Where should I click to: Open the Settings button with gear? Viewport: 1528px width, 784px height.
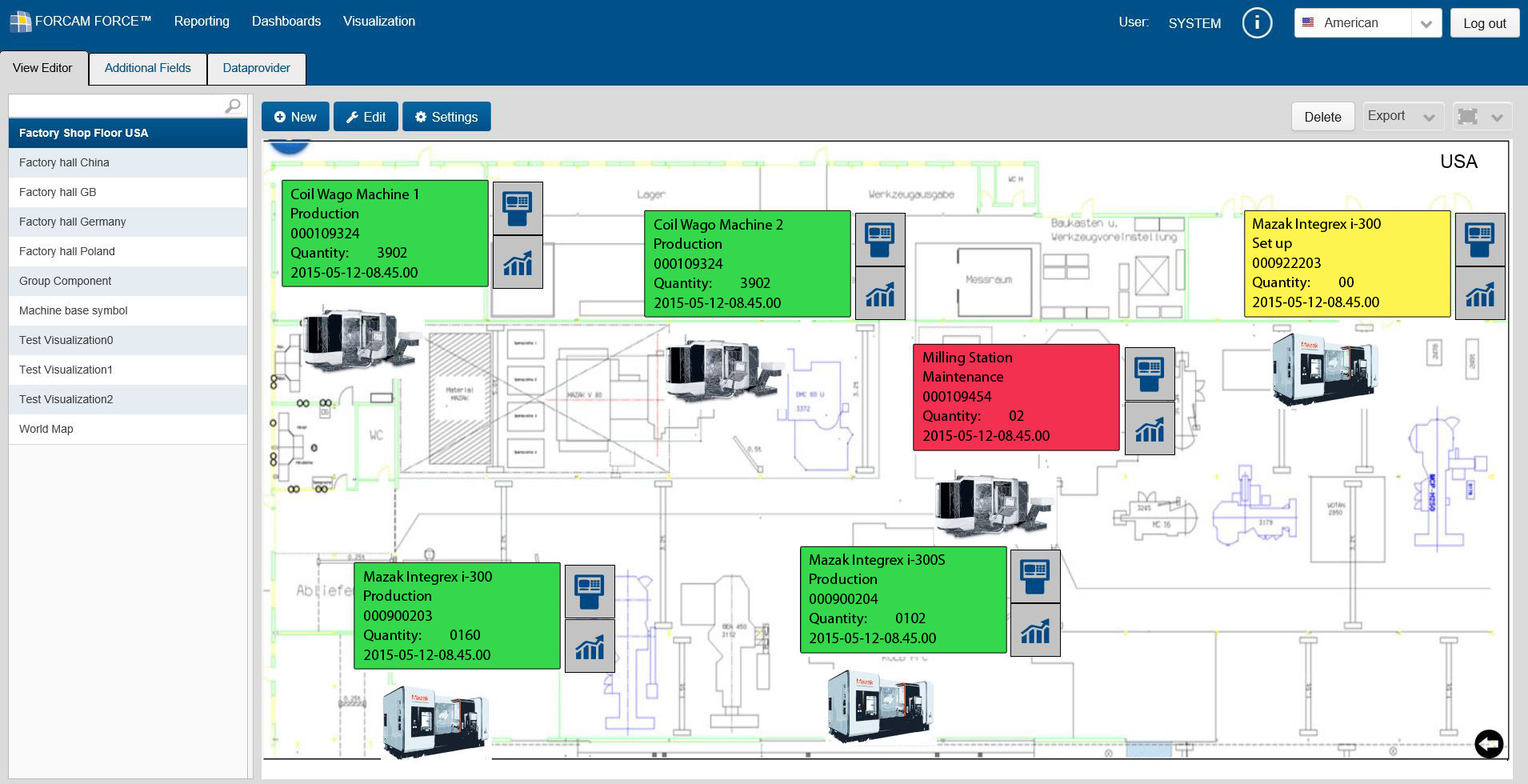pyautogui.click(x=446, y=117)
